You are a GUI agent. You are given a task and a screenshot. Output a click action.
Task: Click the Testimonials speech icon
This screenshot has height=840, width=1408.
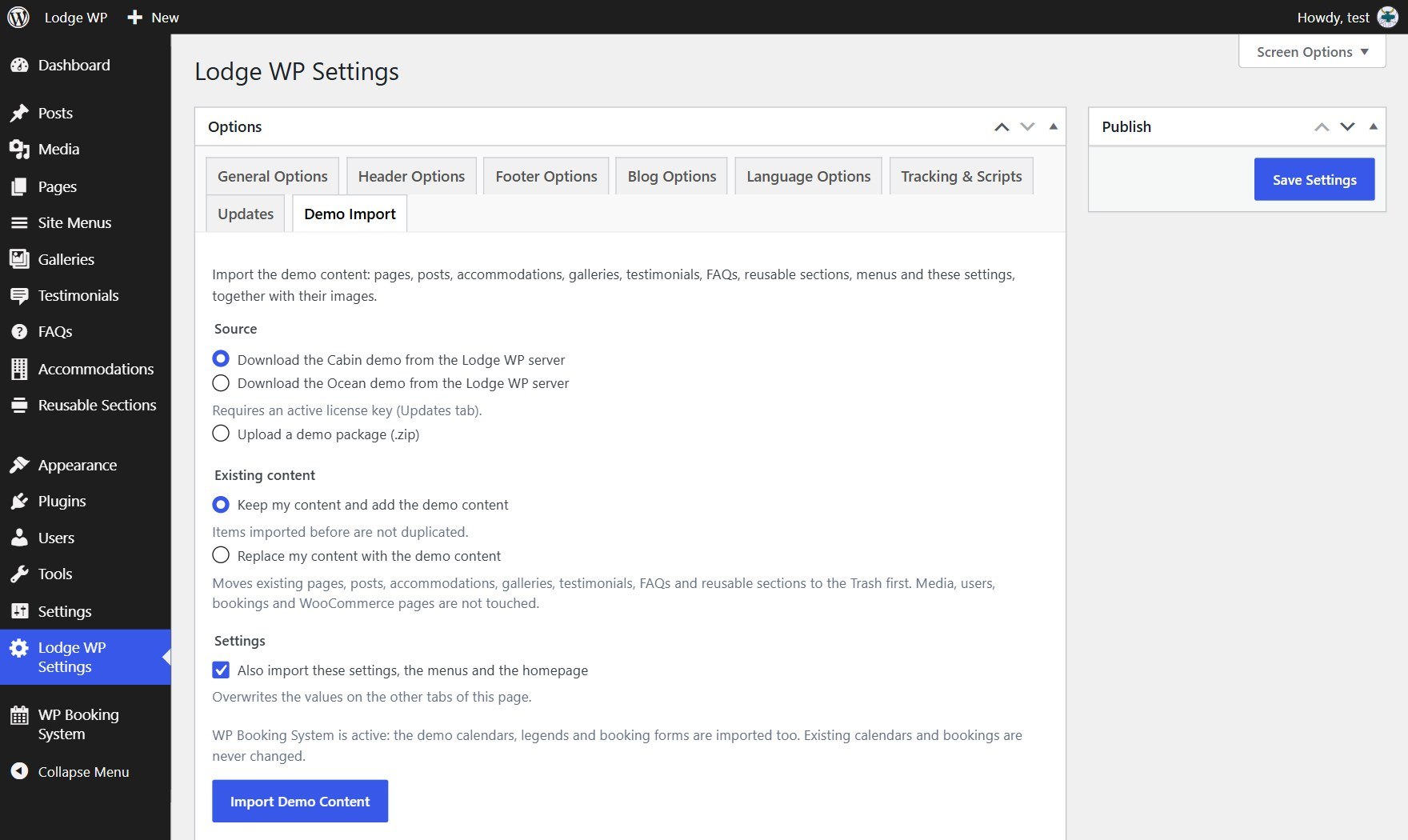tap(19, 296)
